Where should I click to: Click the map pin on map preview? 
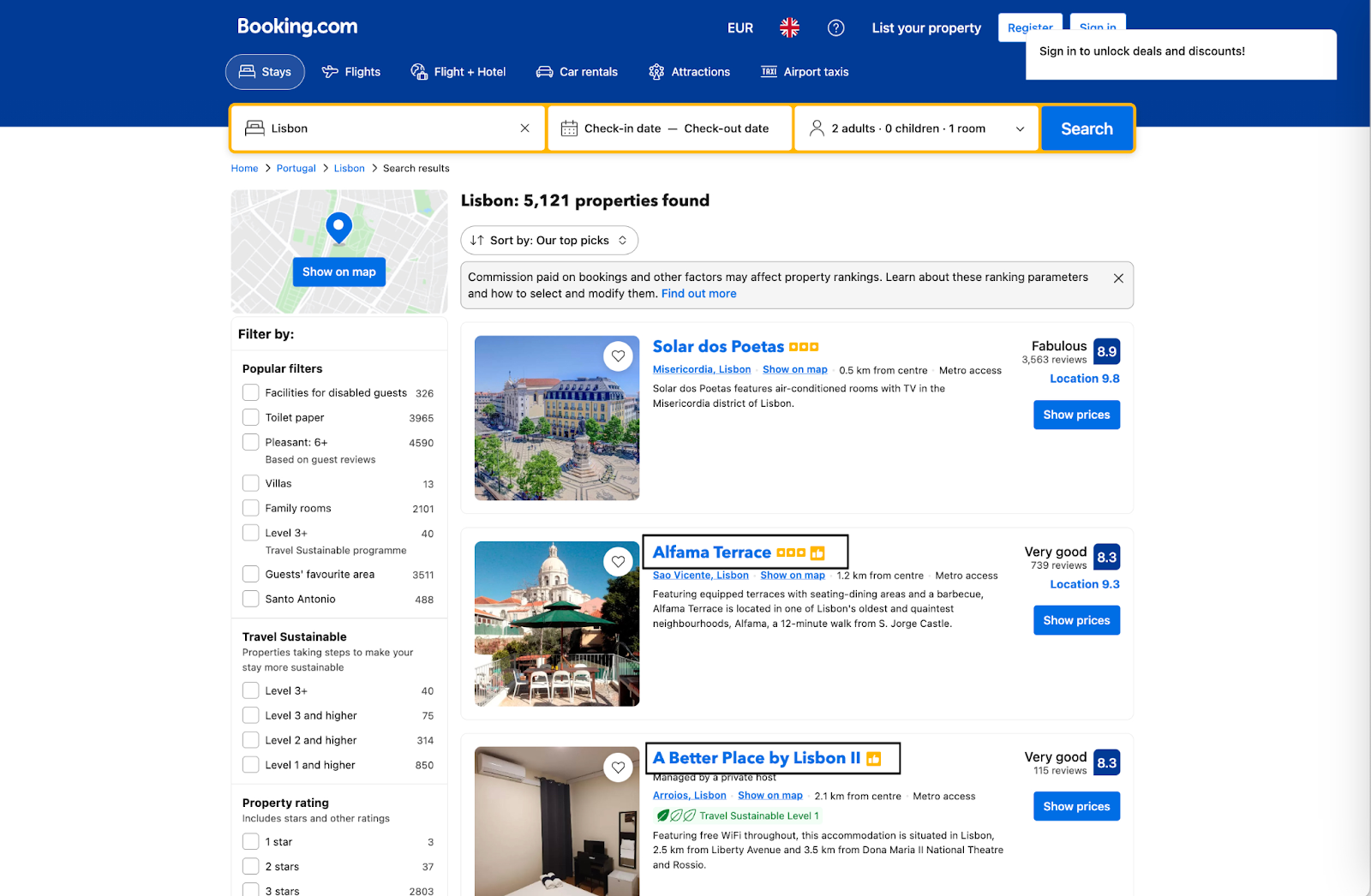[x=339, y=228]
